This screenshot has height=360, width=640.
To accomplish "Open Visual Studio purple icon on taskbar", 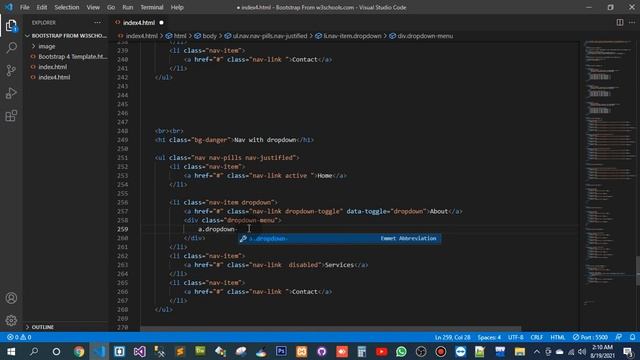I will point(140,351).
